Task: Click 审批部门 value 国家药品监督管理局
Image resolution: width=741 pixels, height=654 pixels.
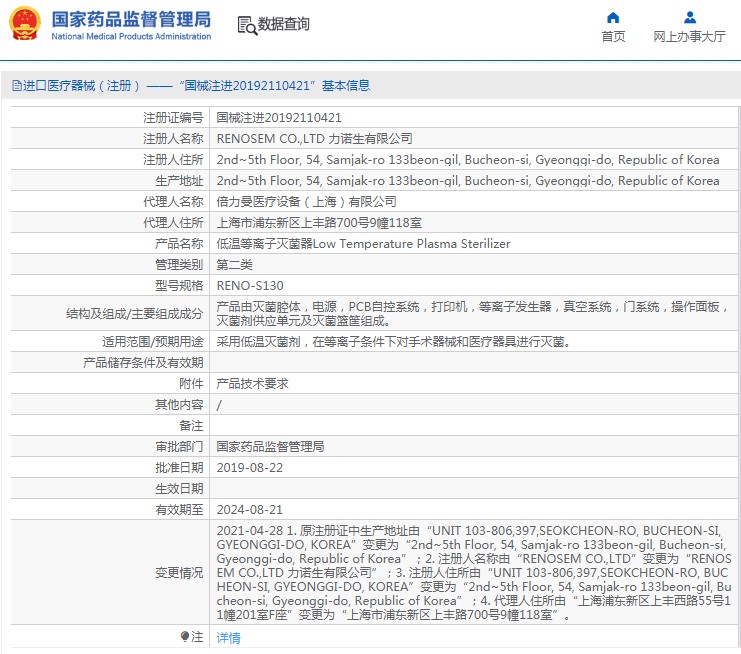Action: 270,447
